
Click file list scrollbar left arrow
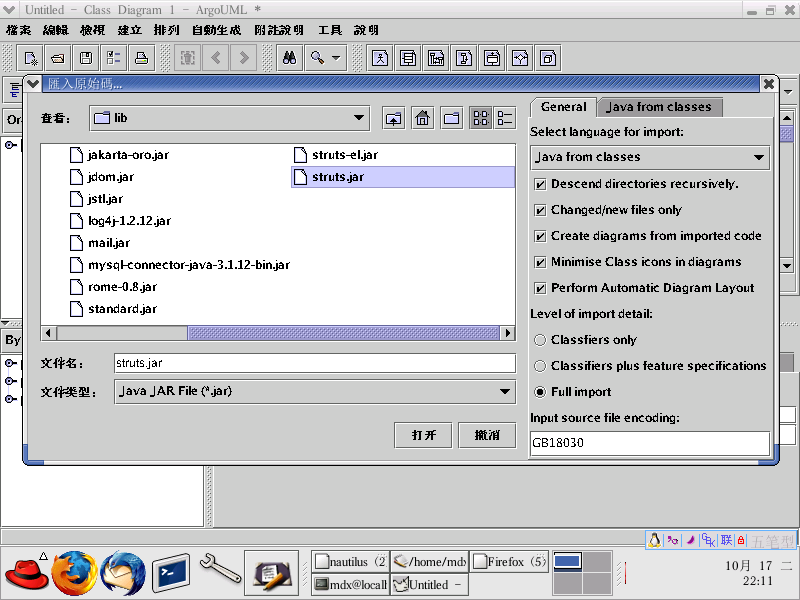pyautogui.click(x=48, y=333)
